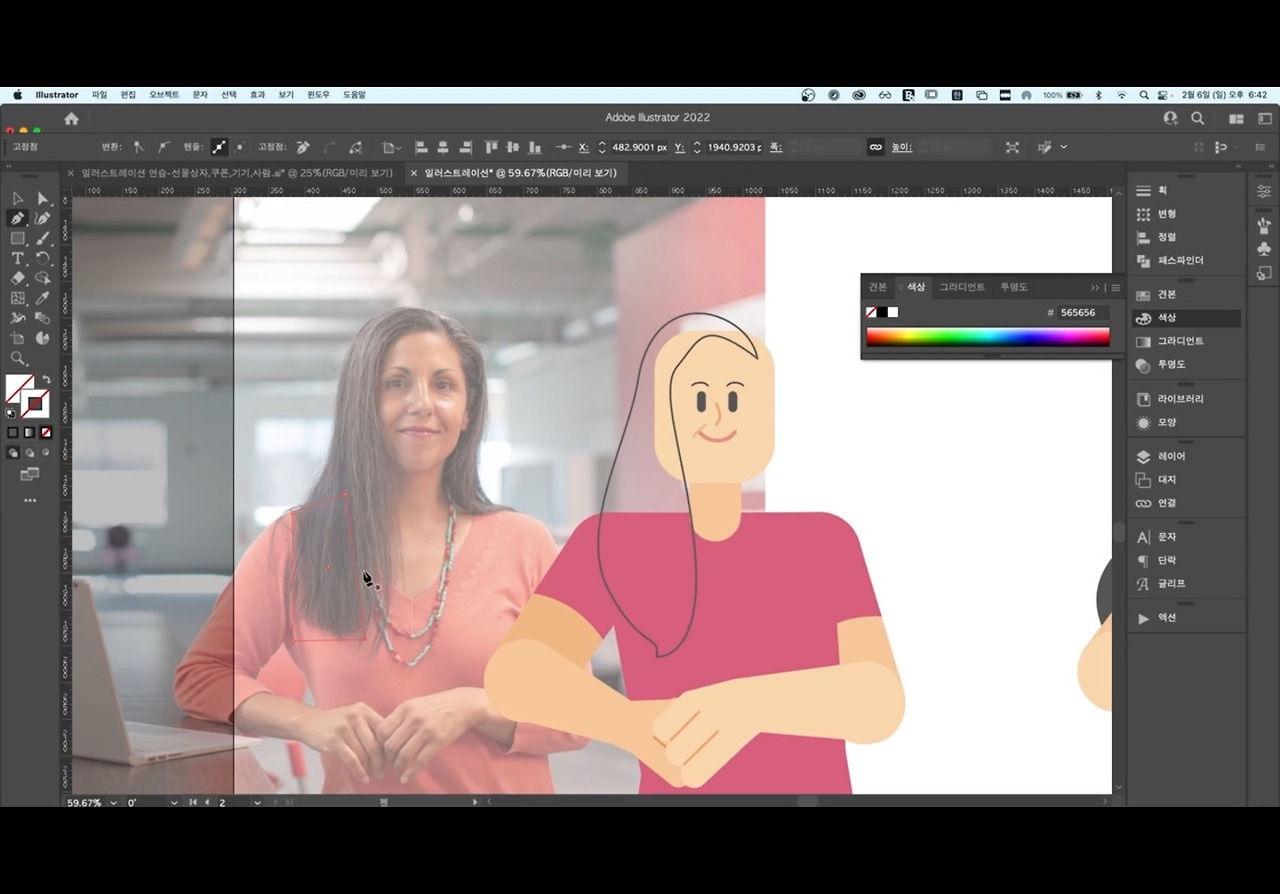Image resolution: width=1280 pixels, height=894 pixels.
Task: Open the 파일 menu
Action: pyautogui.click(x=99, y=95)
